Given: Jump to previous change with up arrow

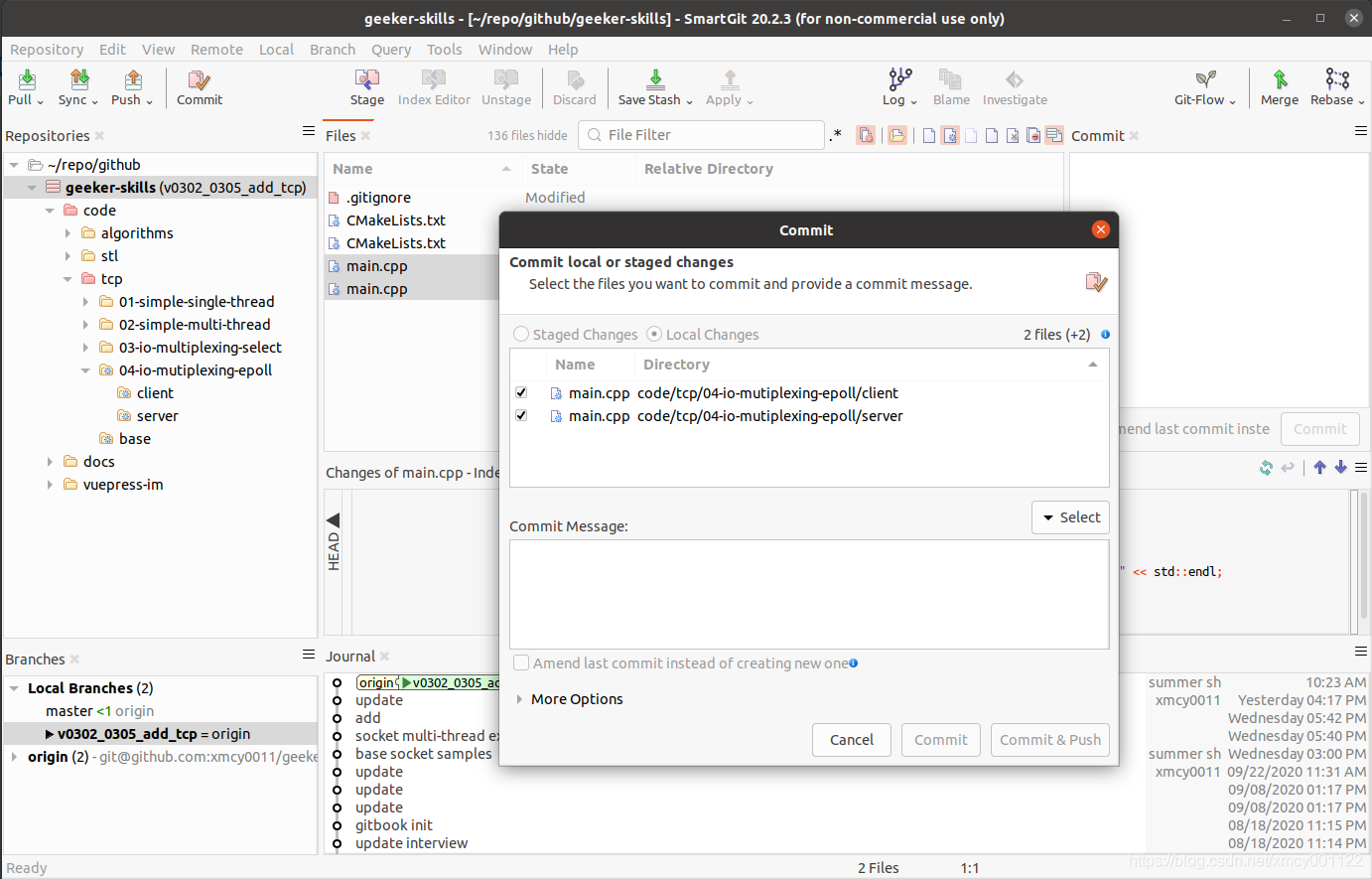Looking at the screenshot, I should tap(1319, 468).
